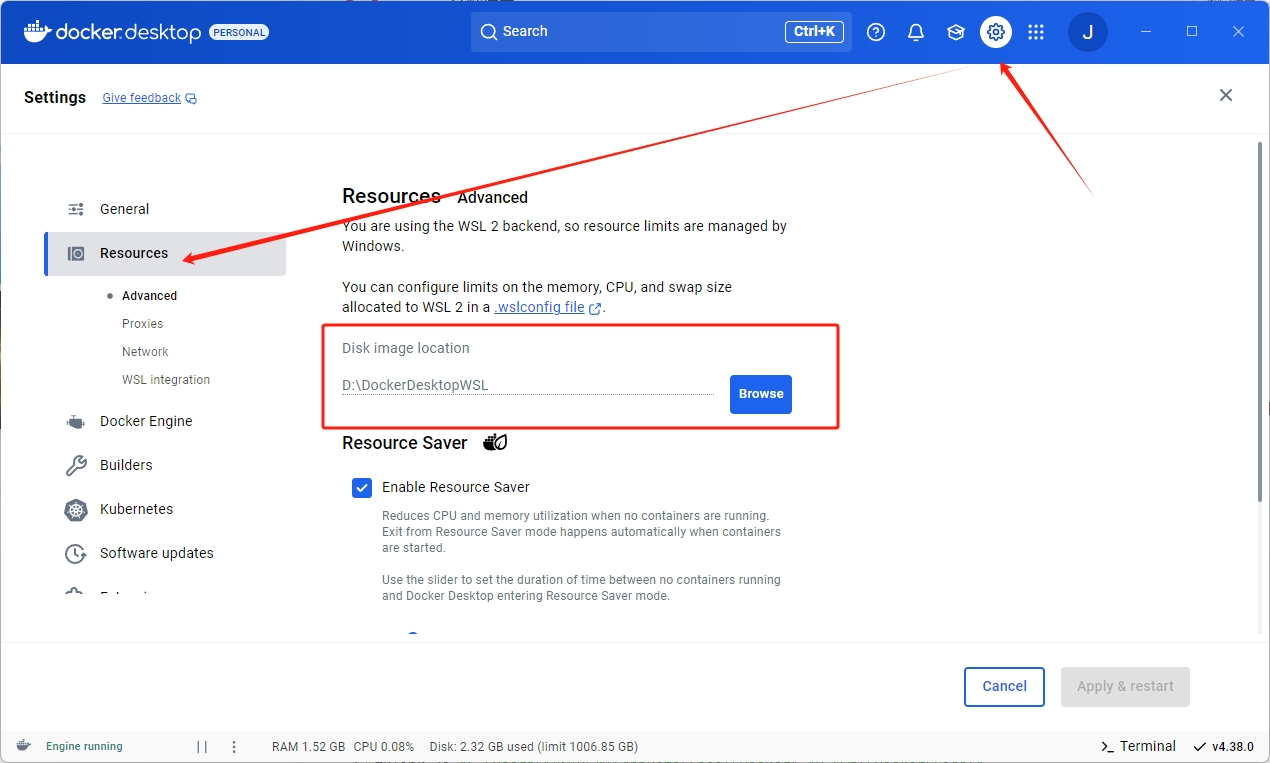Click the Ctrl+K shortcut badge

(814, 32)
